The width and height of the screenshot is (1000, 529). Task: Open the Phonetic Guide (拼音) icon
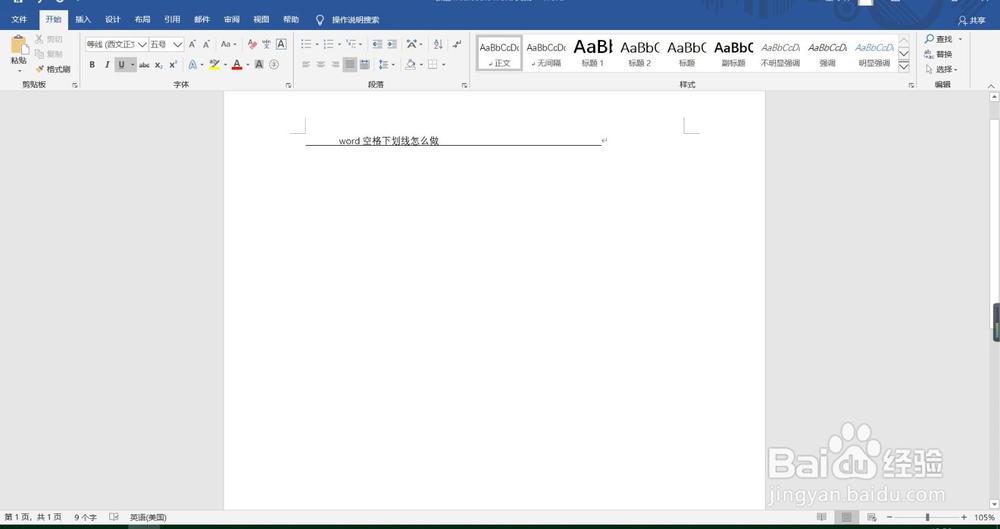[266, 45]
